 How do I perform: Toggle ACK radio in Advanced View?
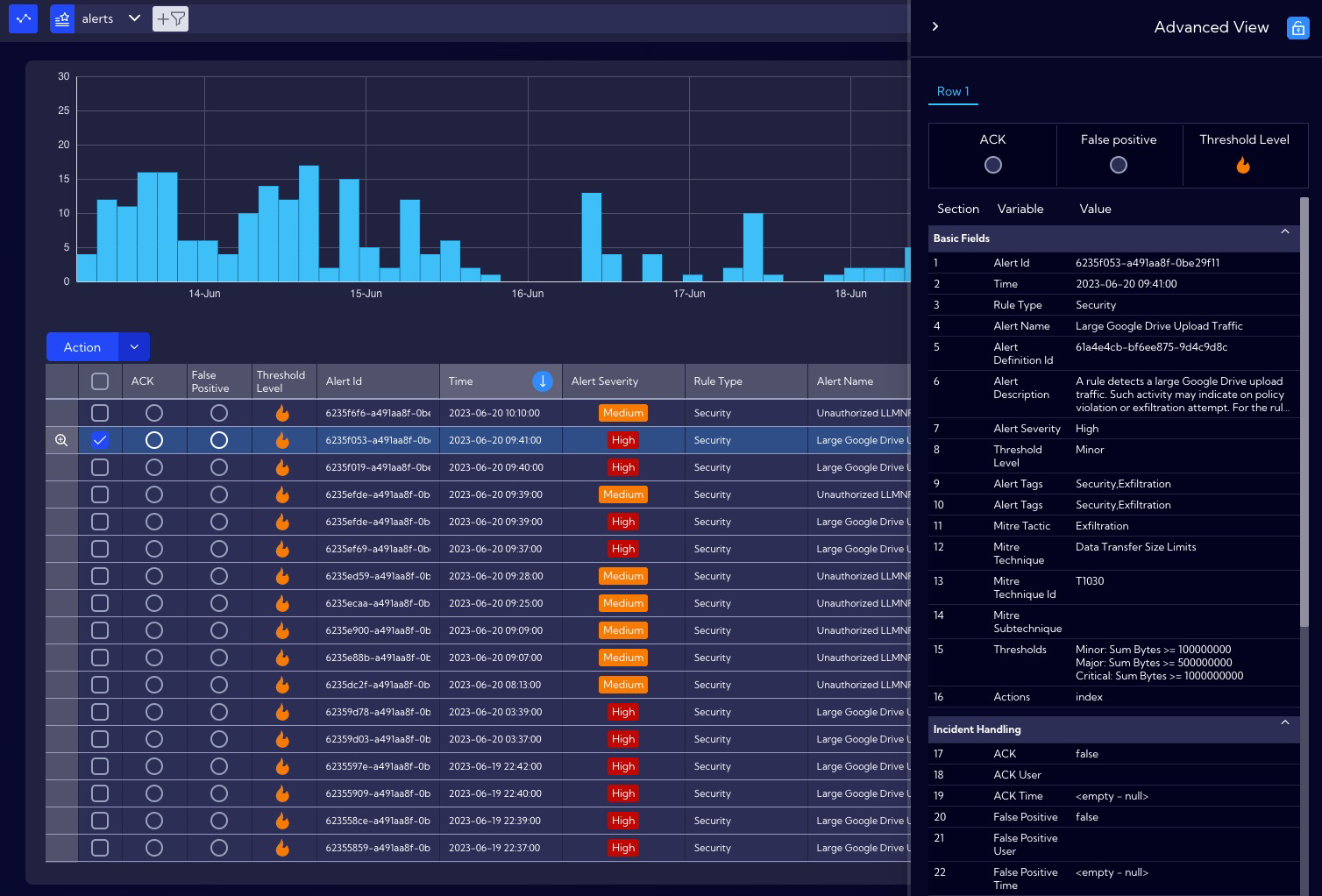[992, 165]
